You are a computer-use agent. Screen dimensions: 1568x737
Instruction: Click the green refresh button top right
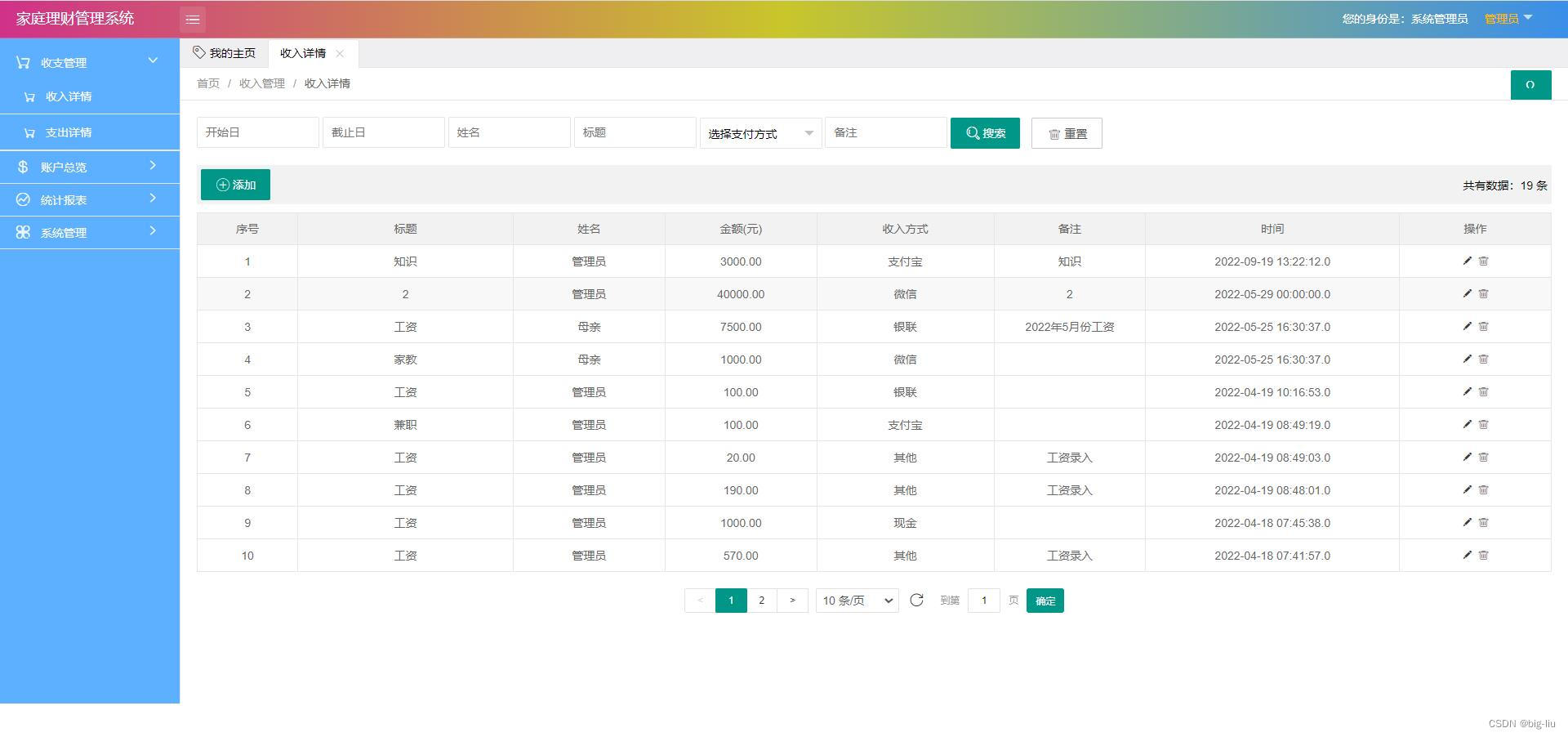(1530, 85)
